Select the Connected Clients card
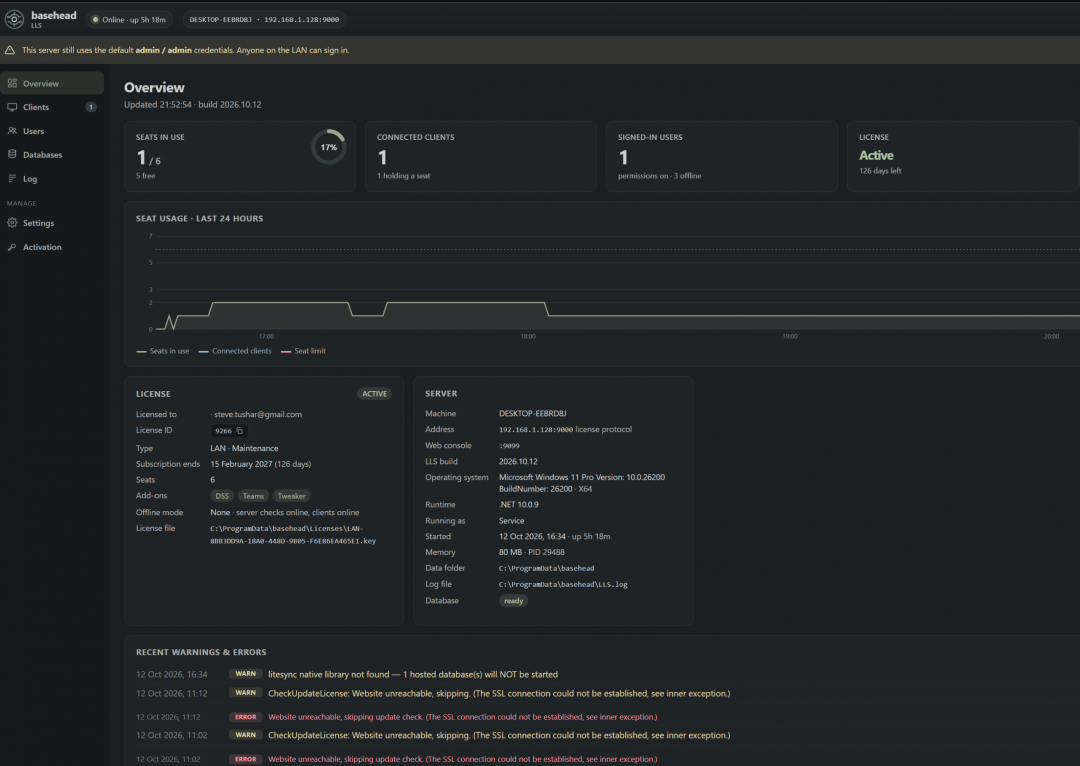This screenshot has height=766, width=1080. coord(481,156)
